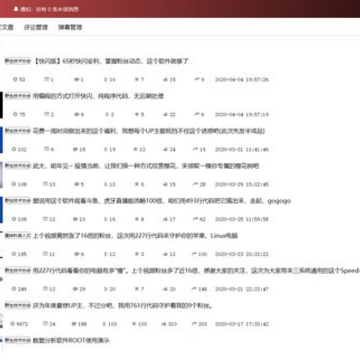Click like icon showing 24
The width and height of the screenshot is (360, 360).
pyautogui.click(x=165, y=149)
